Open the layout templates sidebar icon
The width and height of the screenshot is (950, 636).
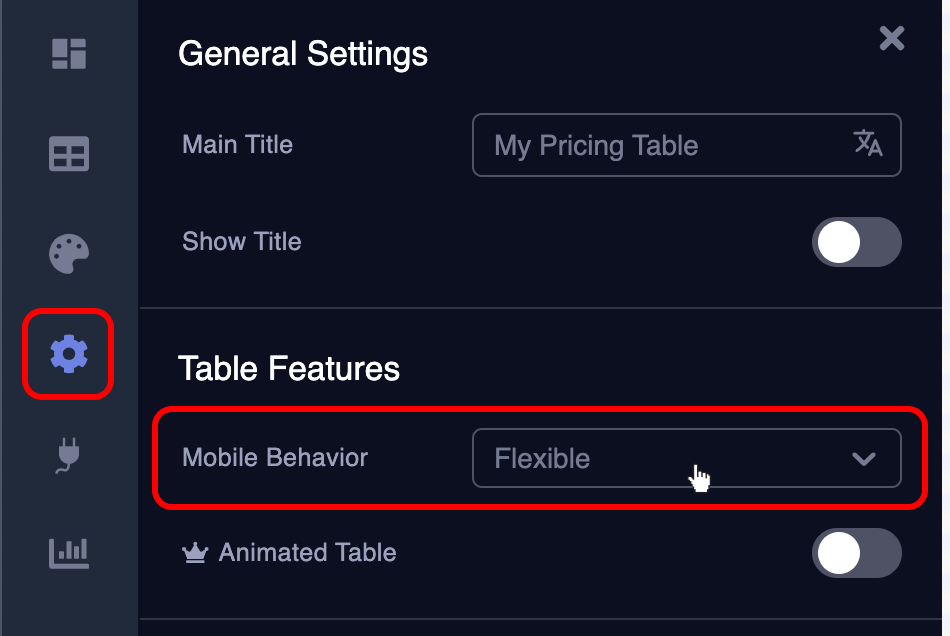(x=69, y=54)
